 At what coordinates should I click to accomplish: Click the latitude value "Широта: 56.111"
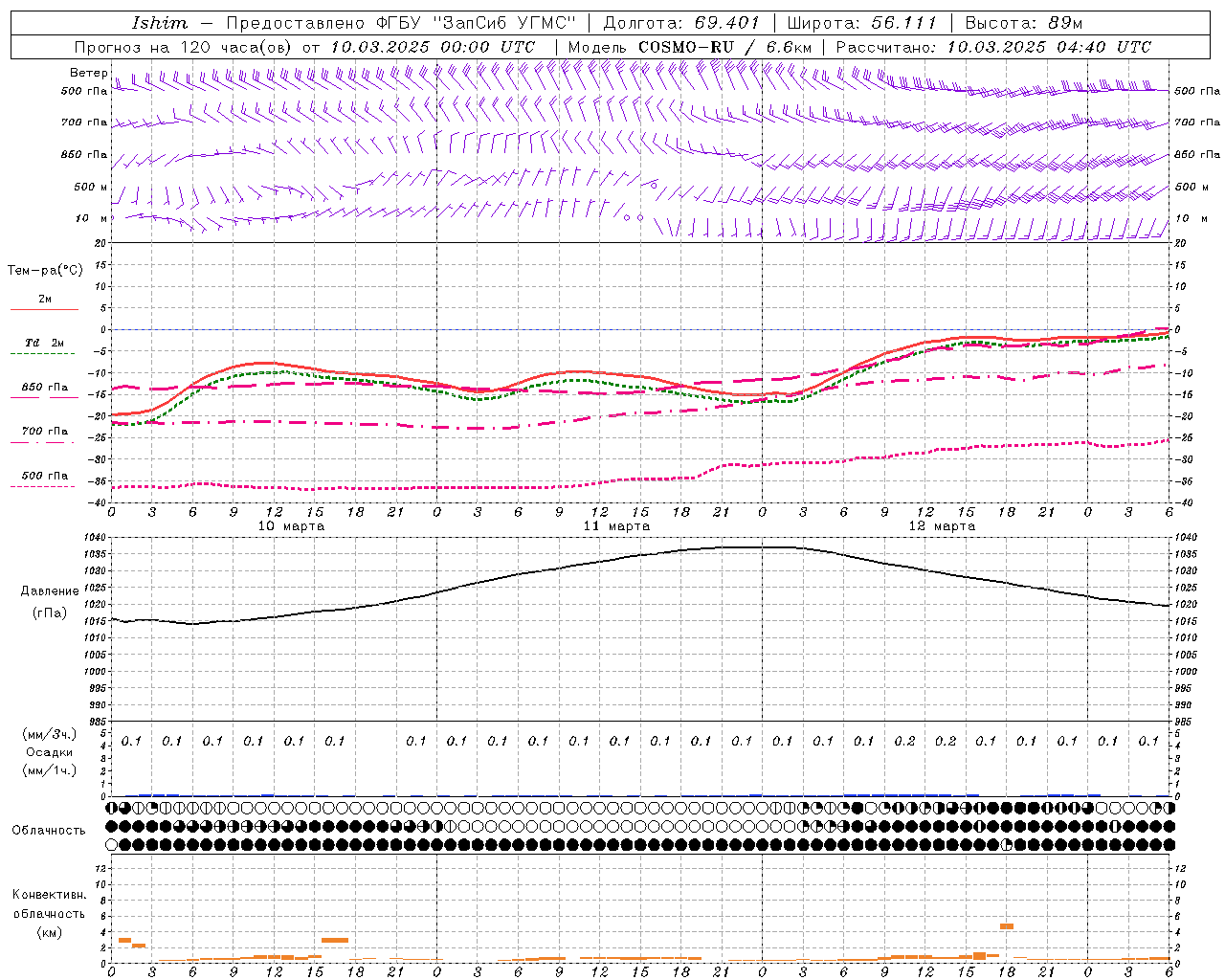(862, 23)
